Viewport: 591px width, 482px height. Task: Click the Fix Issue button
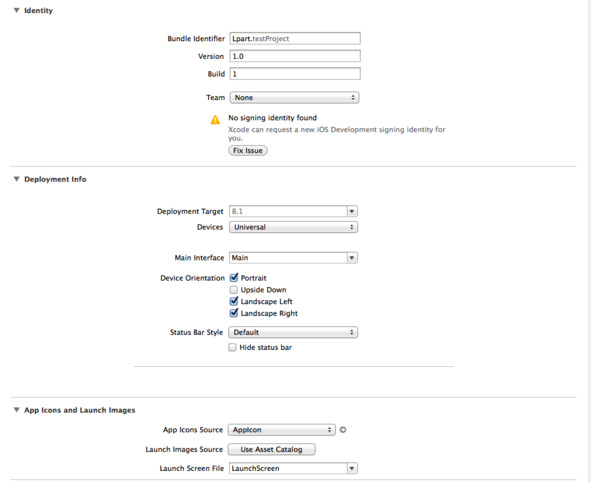(248, 150)
